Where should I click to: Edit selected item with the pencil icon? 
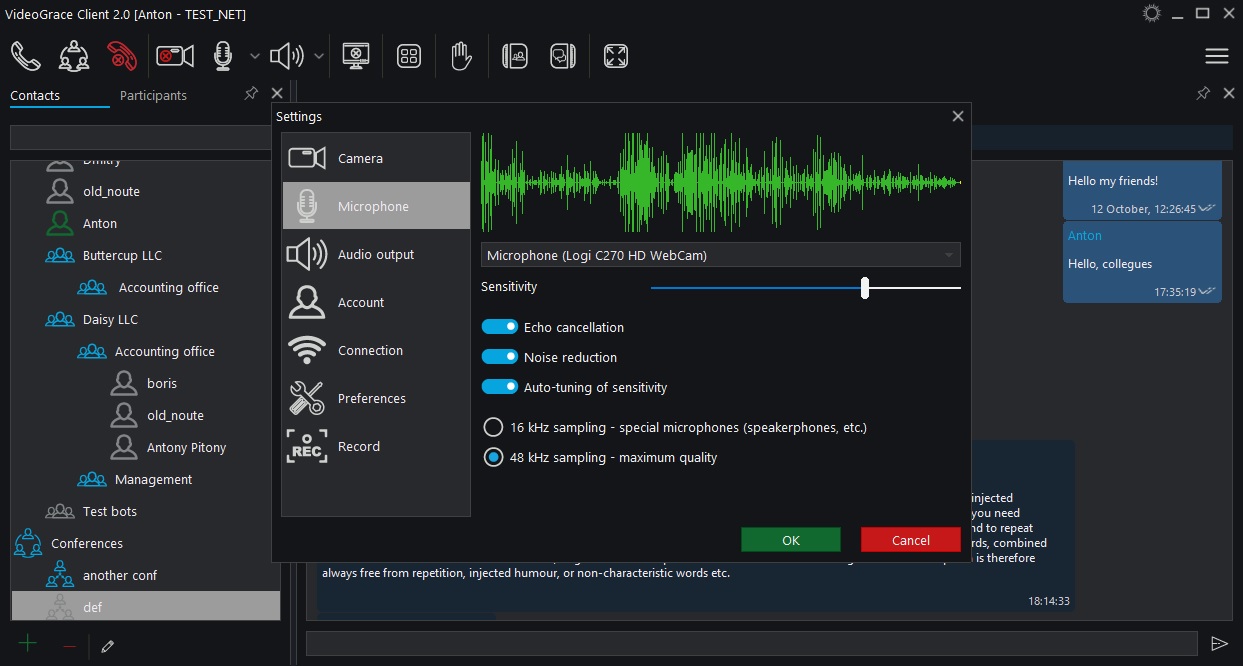(108, 646)
